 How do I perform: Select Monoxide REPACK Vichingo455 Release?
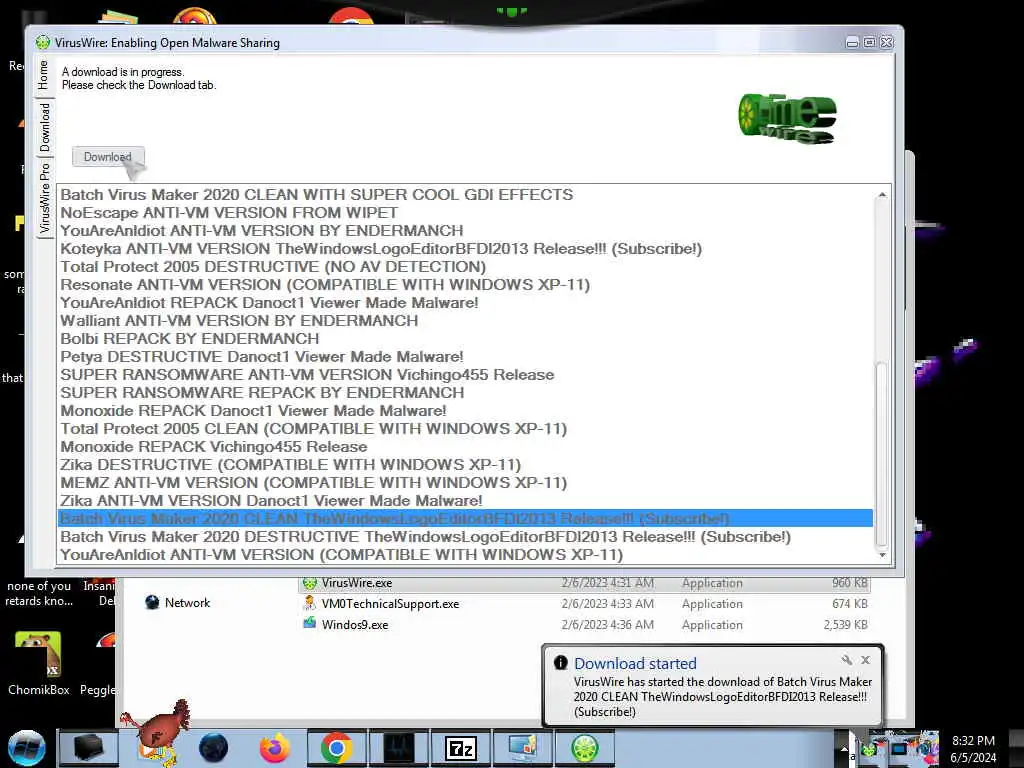[466, 447]
